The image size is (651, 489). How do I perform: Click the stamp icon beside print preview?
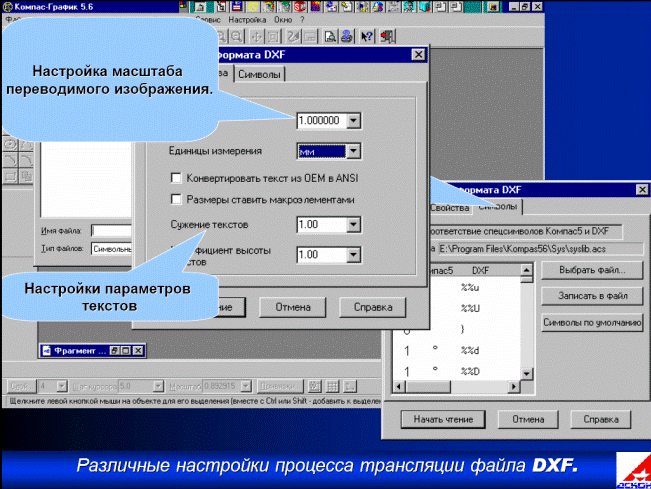coord(346,37)
